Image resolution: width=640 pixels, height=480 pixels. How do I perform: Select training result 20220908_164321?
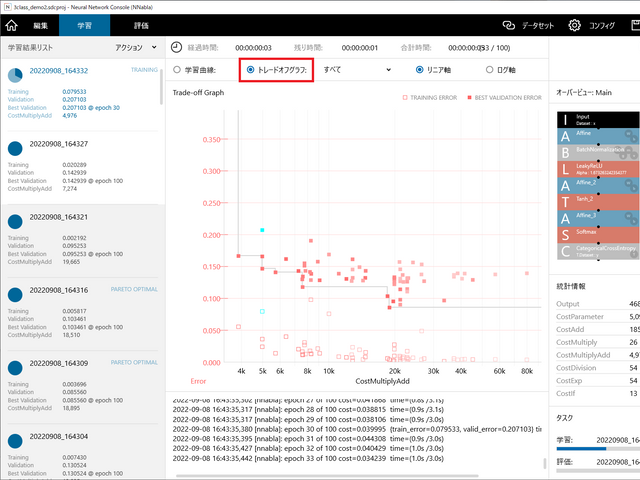click(x=58, y=216)
